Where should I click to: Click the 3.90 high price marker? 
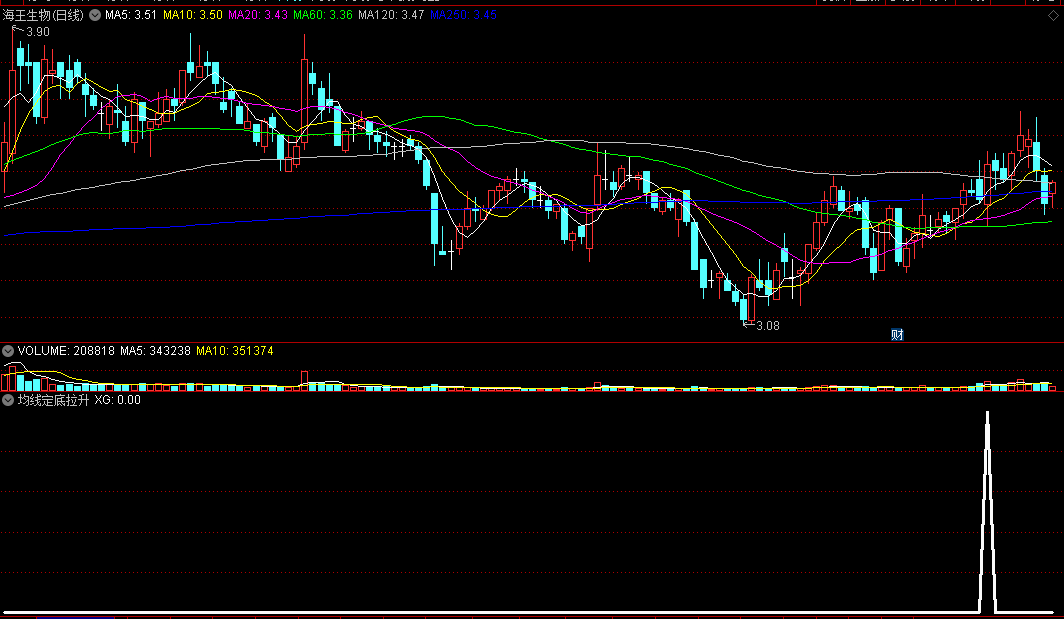pos(38,32)
